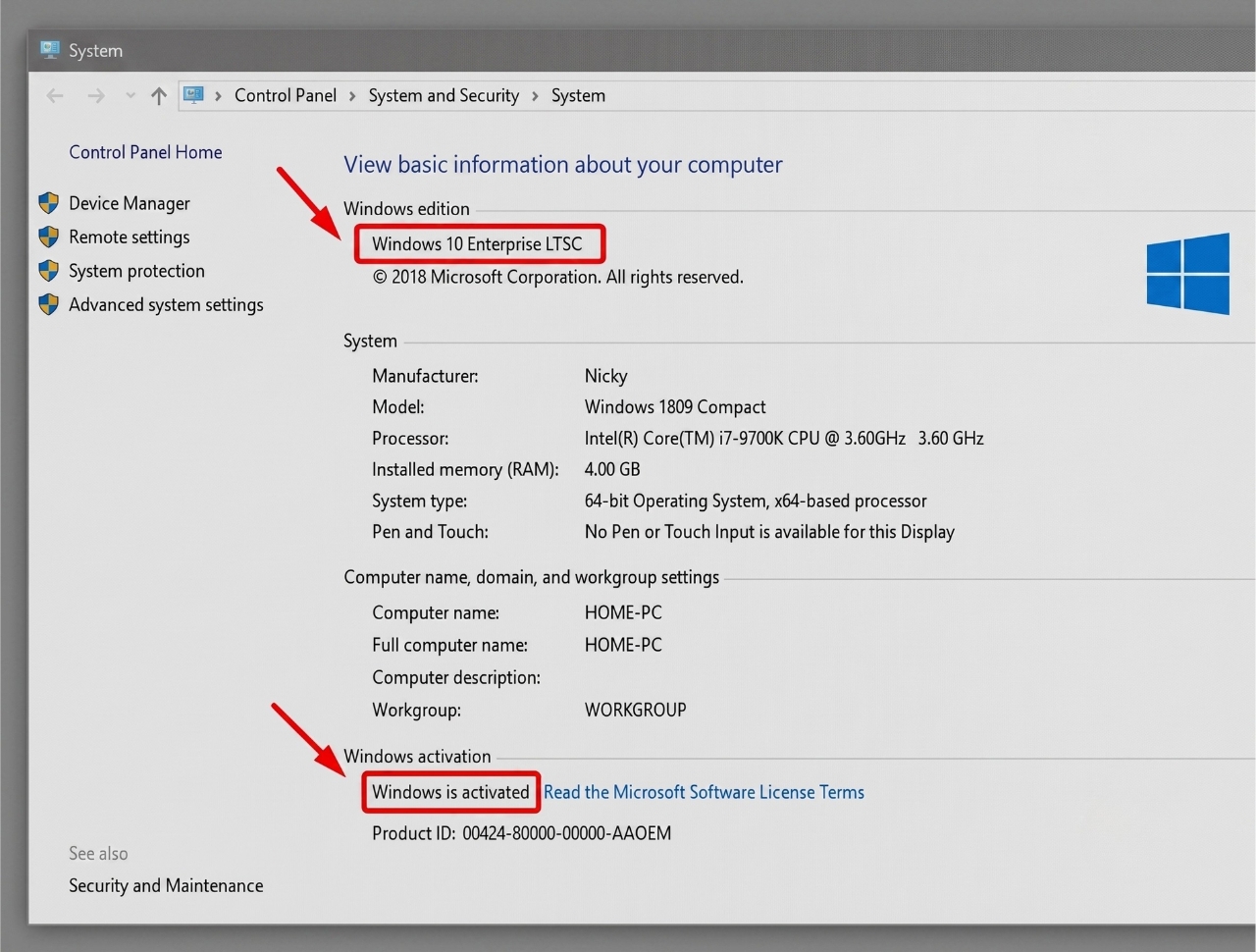This screenshot has width=1256, height=952.
Task: Open the recent locations dropdown arrow
Action: (x=131, y=95)
